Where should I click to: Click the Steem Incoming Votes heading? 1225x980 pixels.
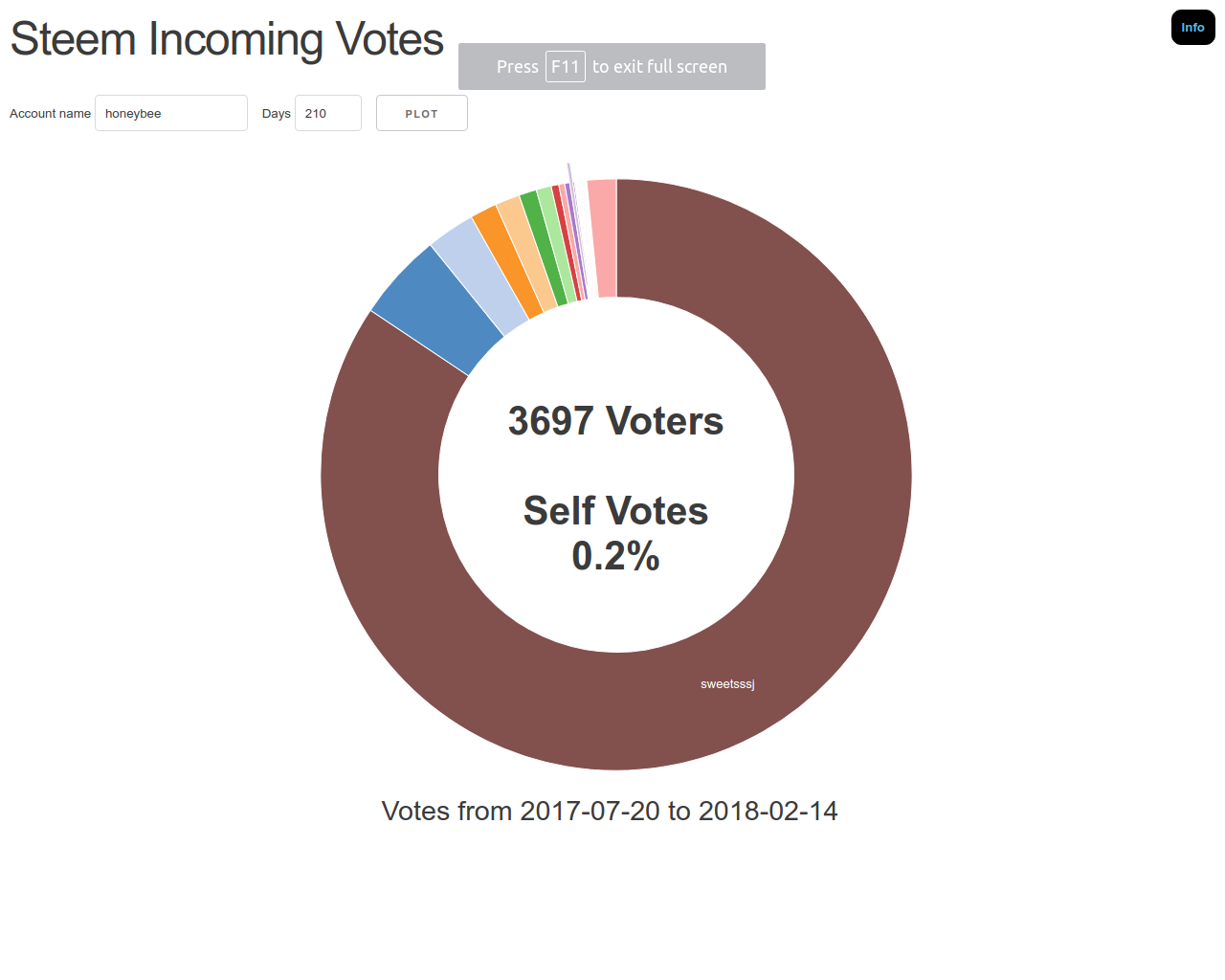tap(227, 40)
